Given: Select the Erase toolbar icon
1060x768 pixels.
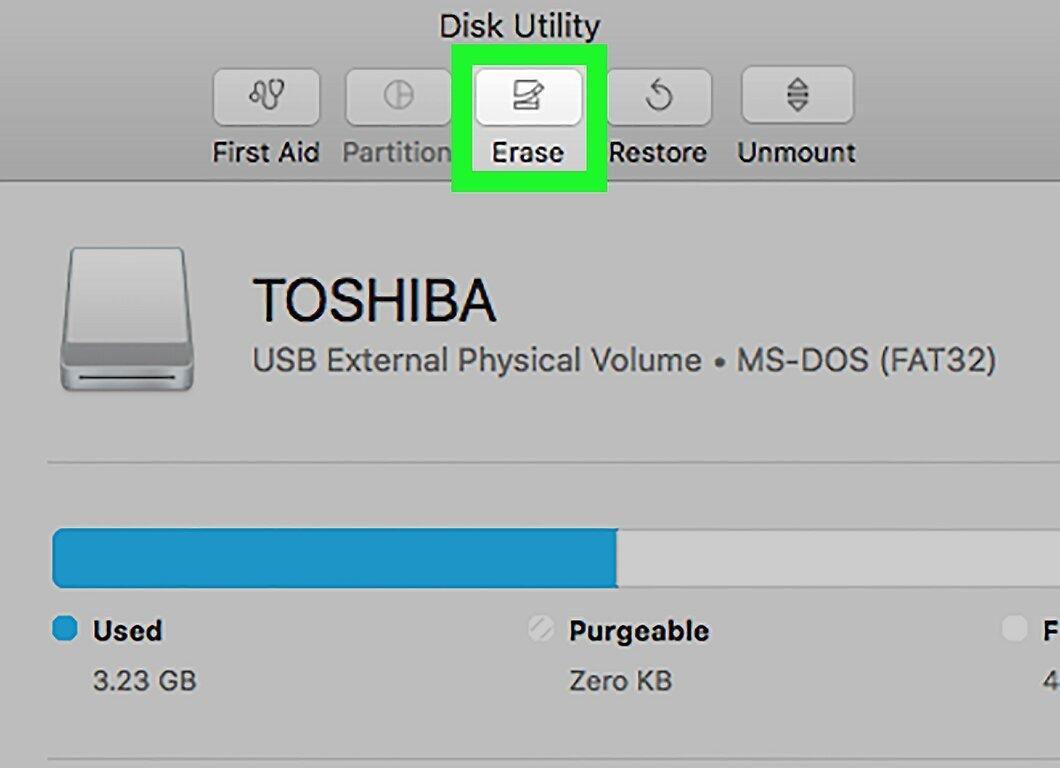Looking at the screenshot, I should 529,96.
